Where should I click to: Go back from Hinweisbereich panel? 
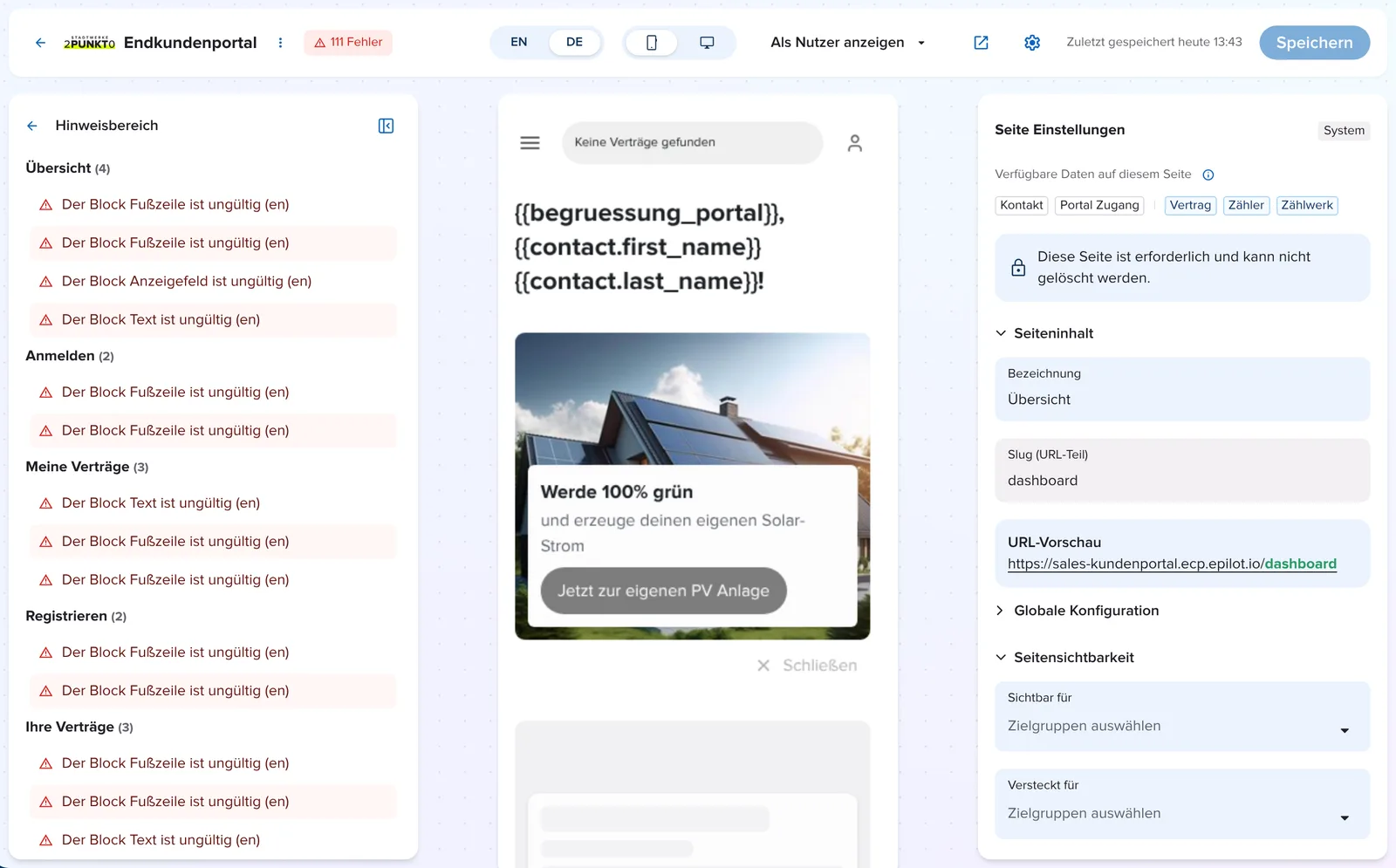pyautogui.click(x=32, y=126)
